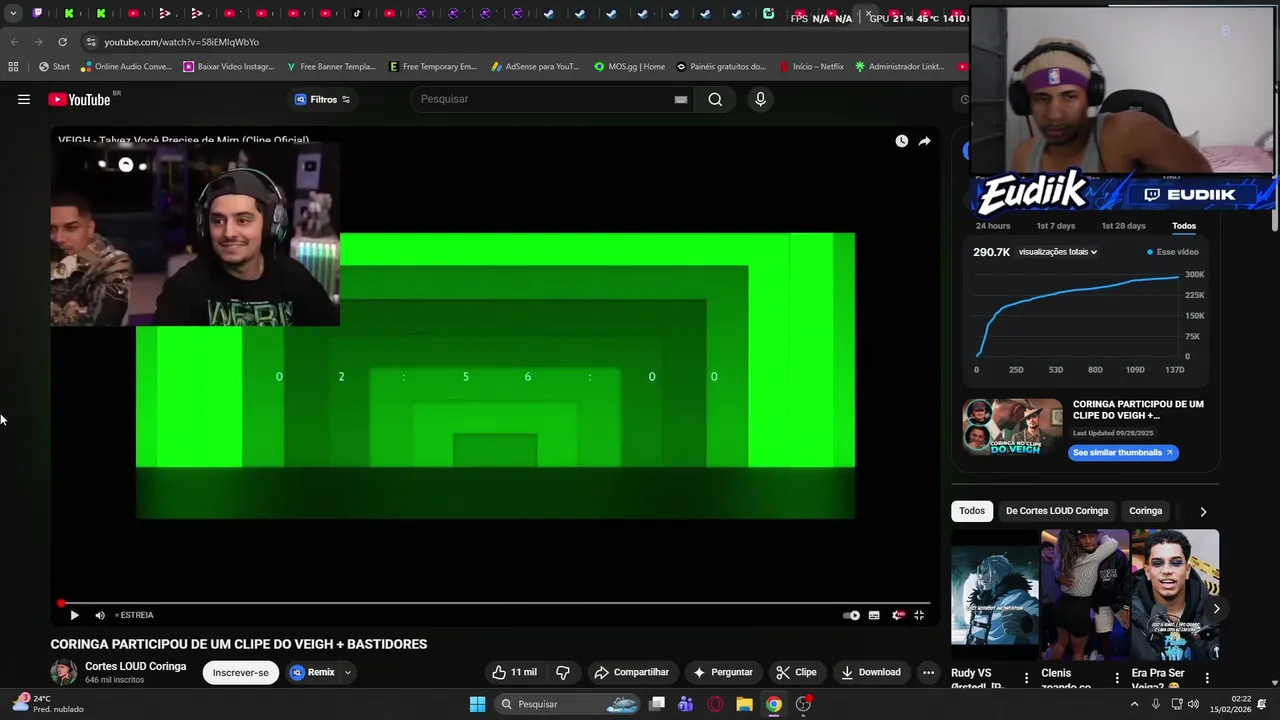Like the video showing 11 mil
The width and height of the screenshot is (1280, 720).
click(x=515, y=672)
